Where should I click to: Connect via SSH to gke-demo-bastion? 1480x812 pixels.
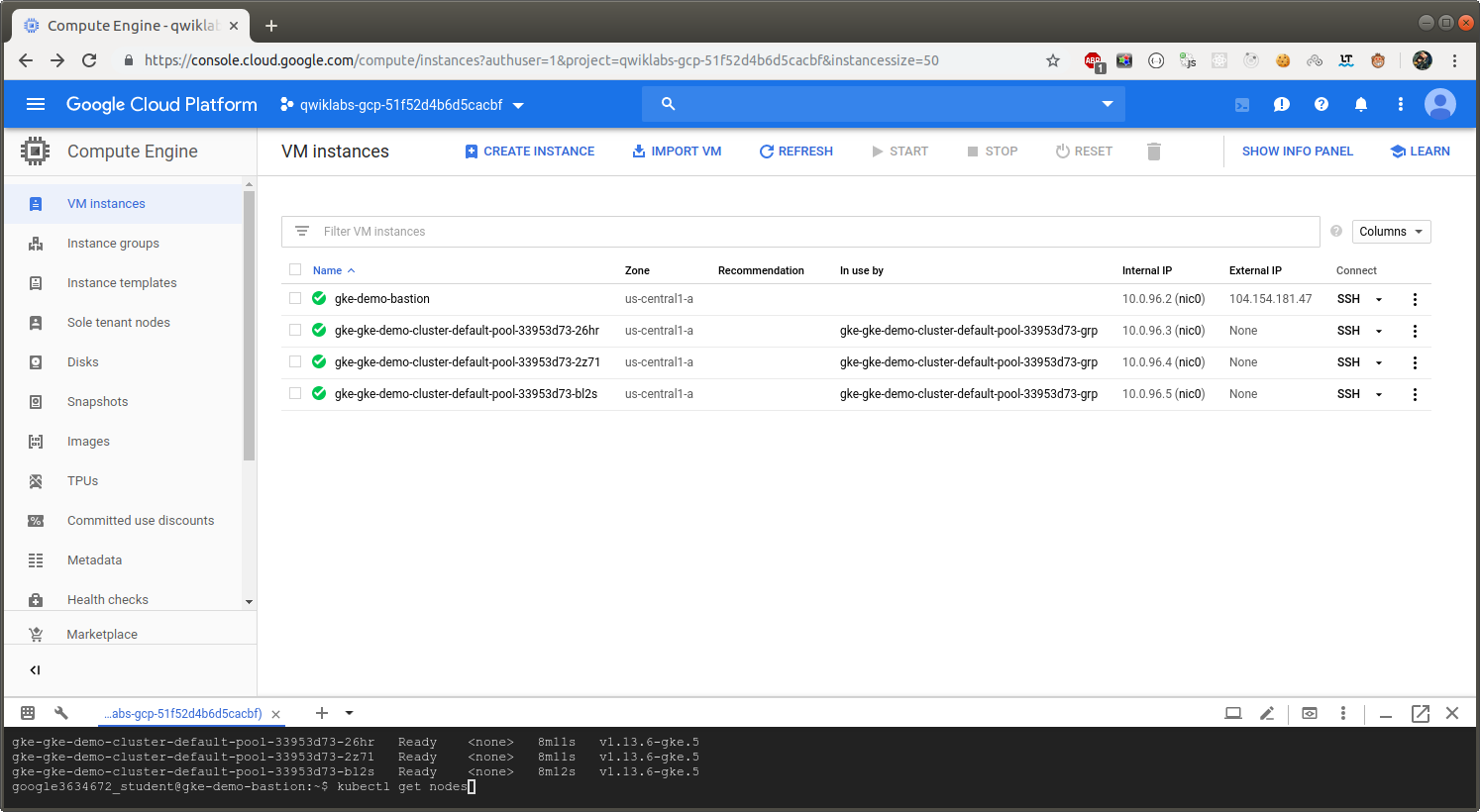click(x=1348, y=299)
